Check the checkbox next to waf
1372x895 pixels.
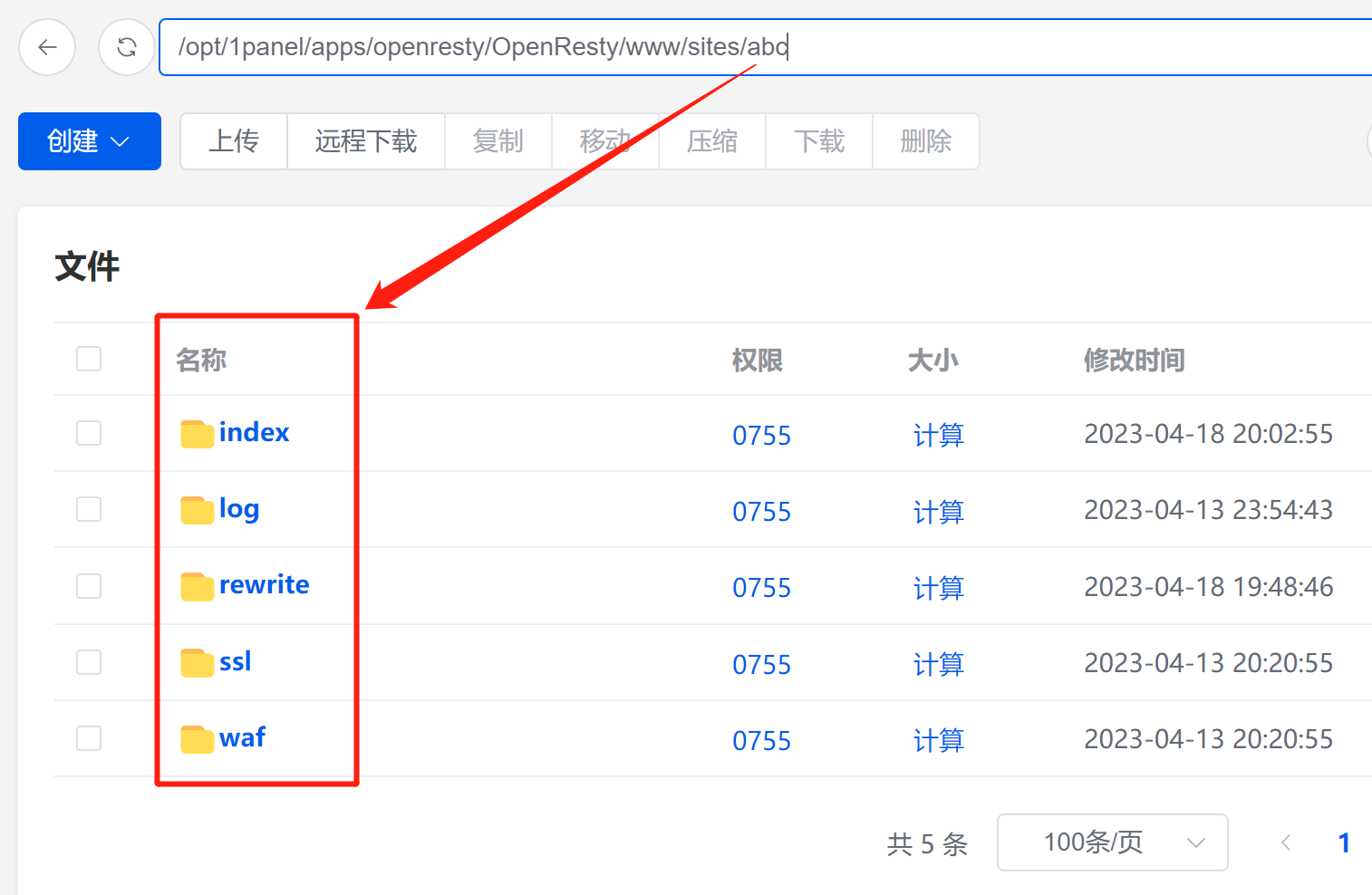(88, 738)
